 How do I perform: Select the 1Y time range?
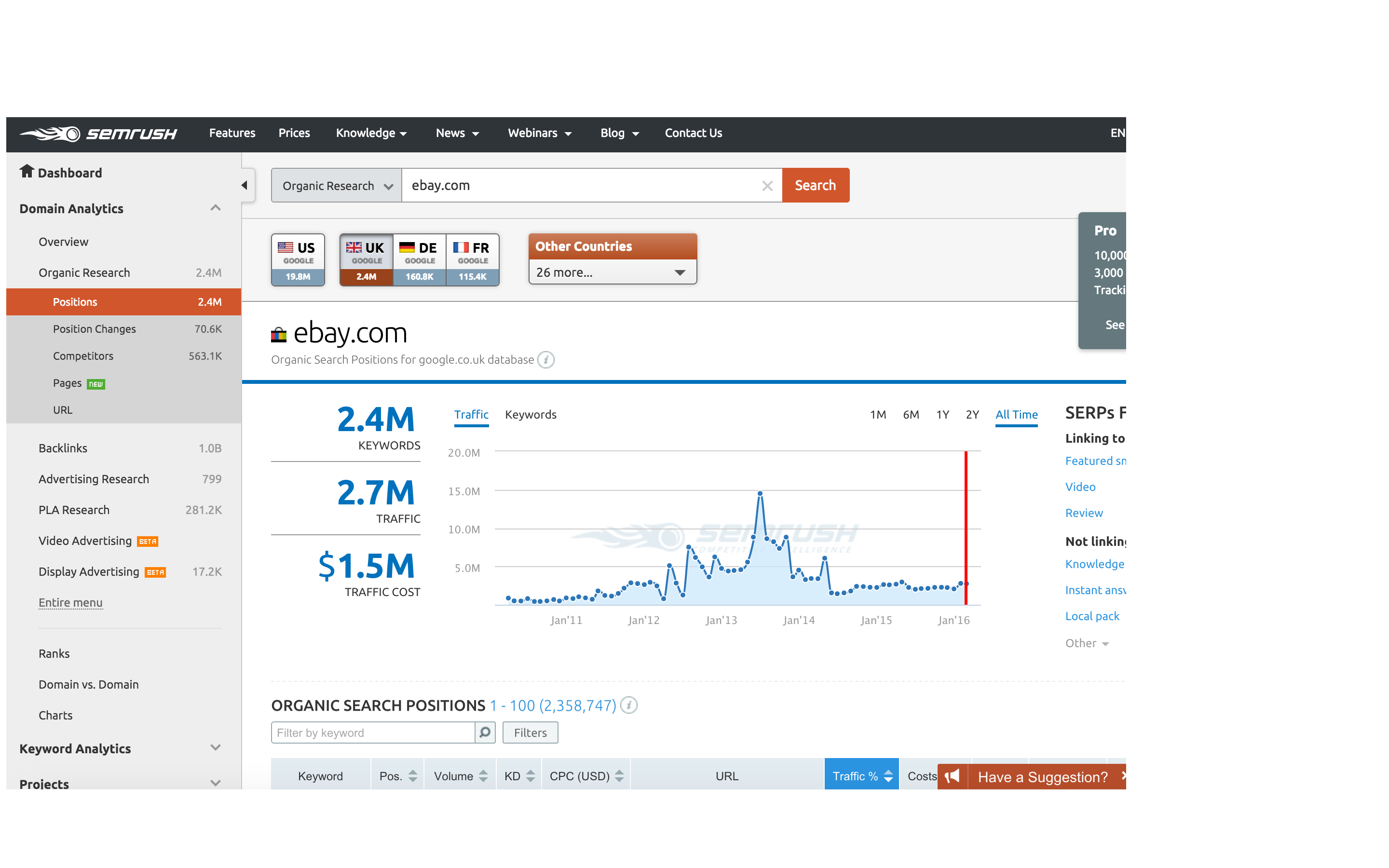click(942, 415)
